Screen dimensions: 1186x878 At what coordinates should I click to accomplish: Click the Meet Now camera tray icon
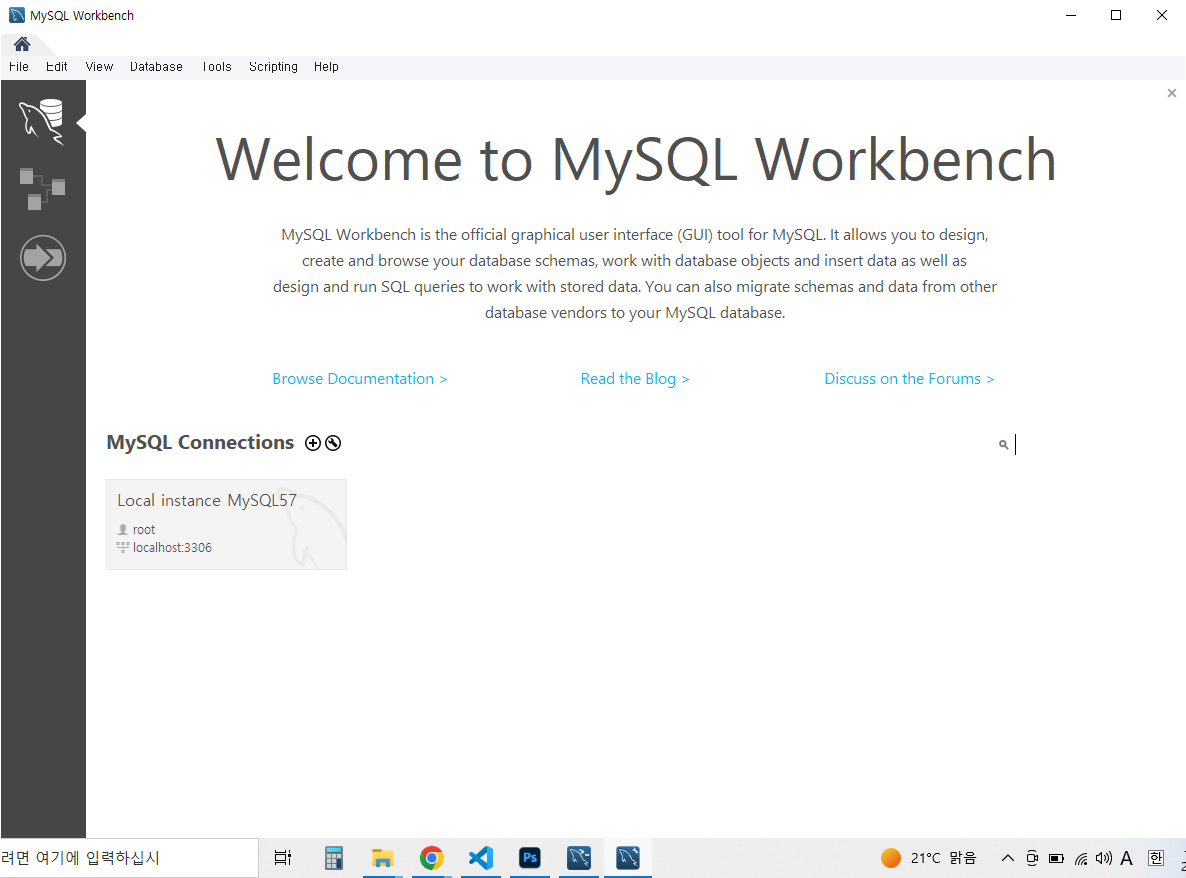click(1032, 858)
